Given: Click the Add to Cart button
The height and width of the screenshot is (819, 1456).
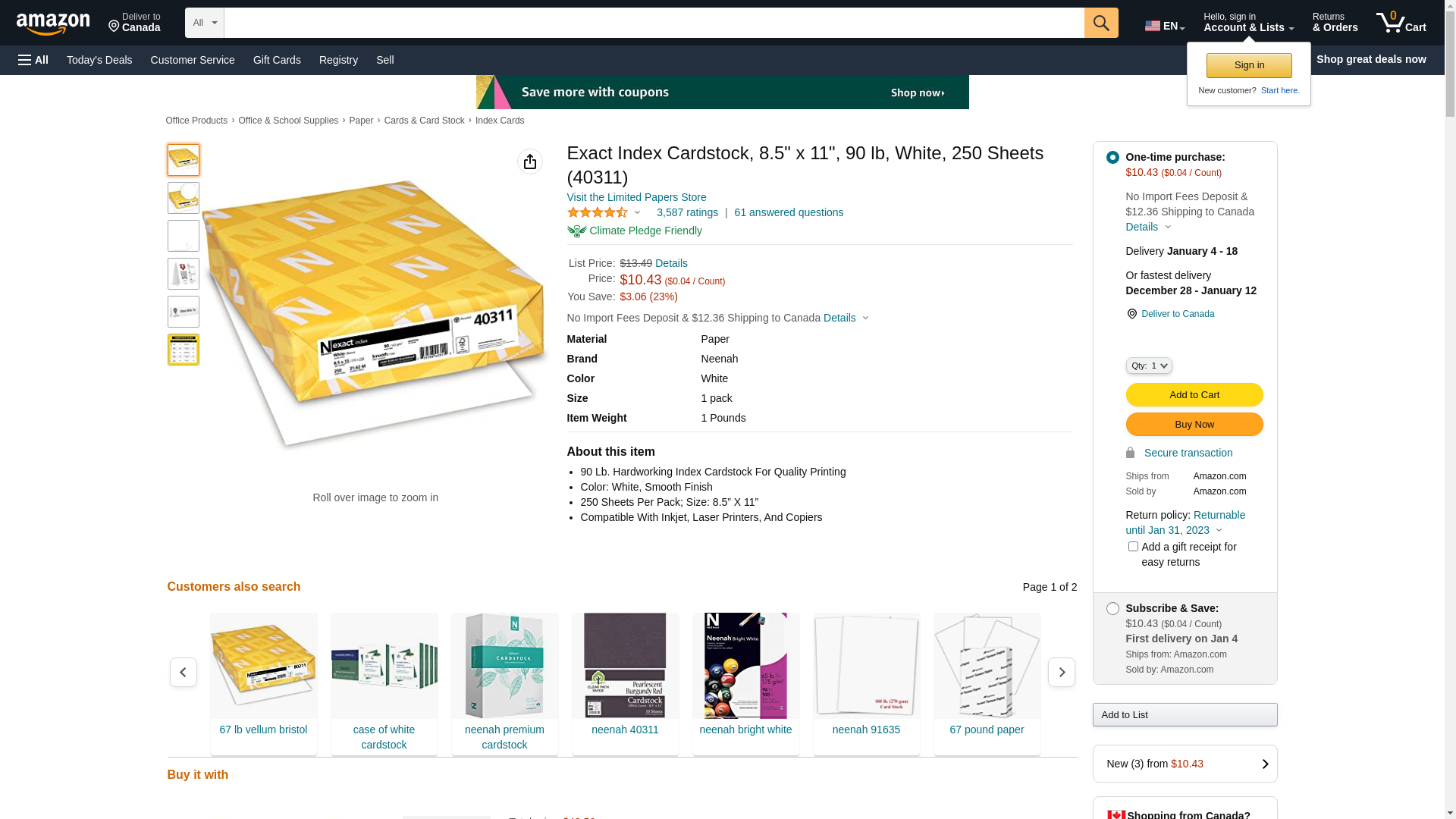Looking at the screenshot, I should [x=1194, y=395].
